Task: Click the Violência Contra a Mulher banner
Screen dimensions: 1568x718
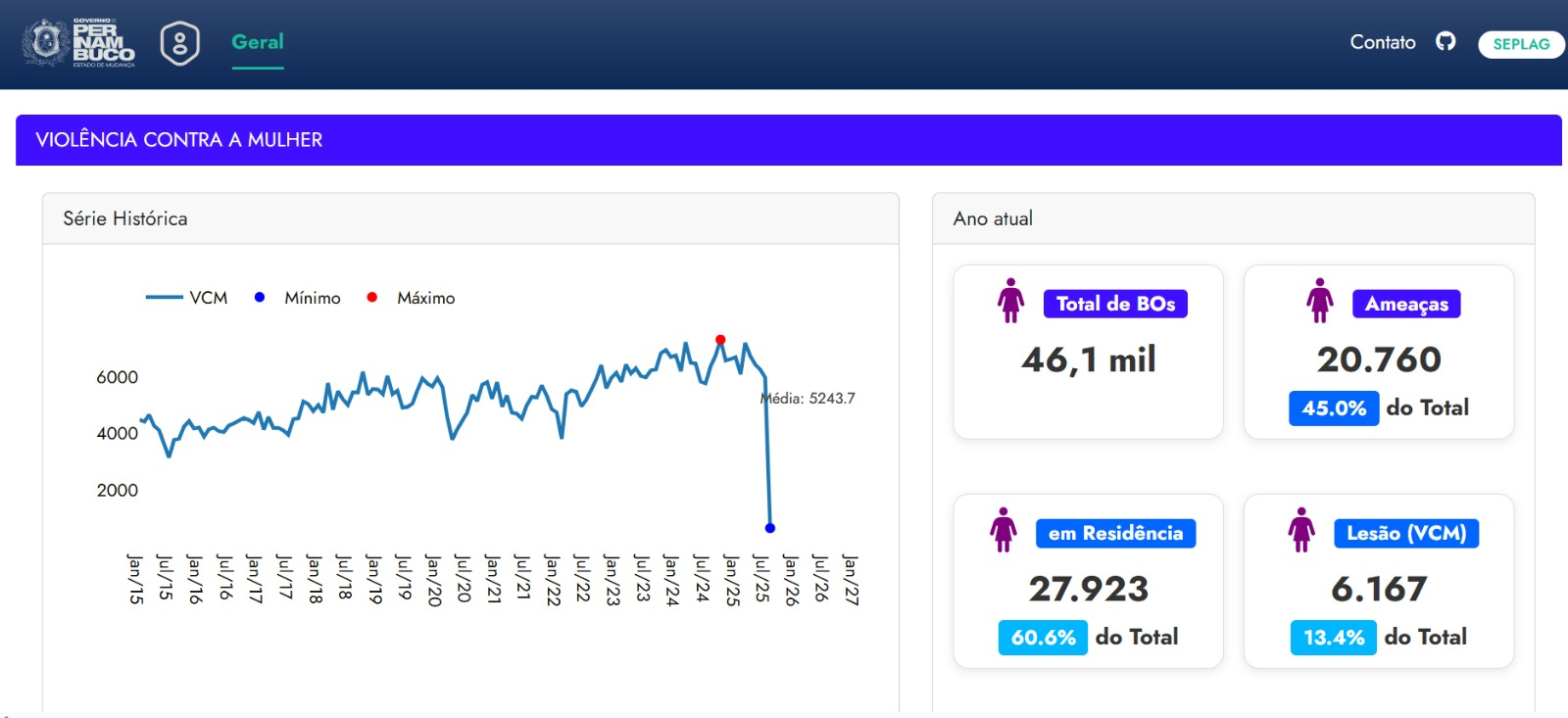Action: click(x=788, y=140)
